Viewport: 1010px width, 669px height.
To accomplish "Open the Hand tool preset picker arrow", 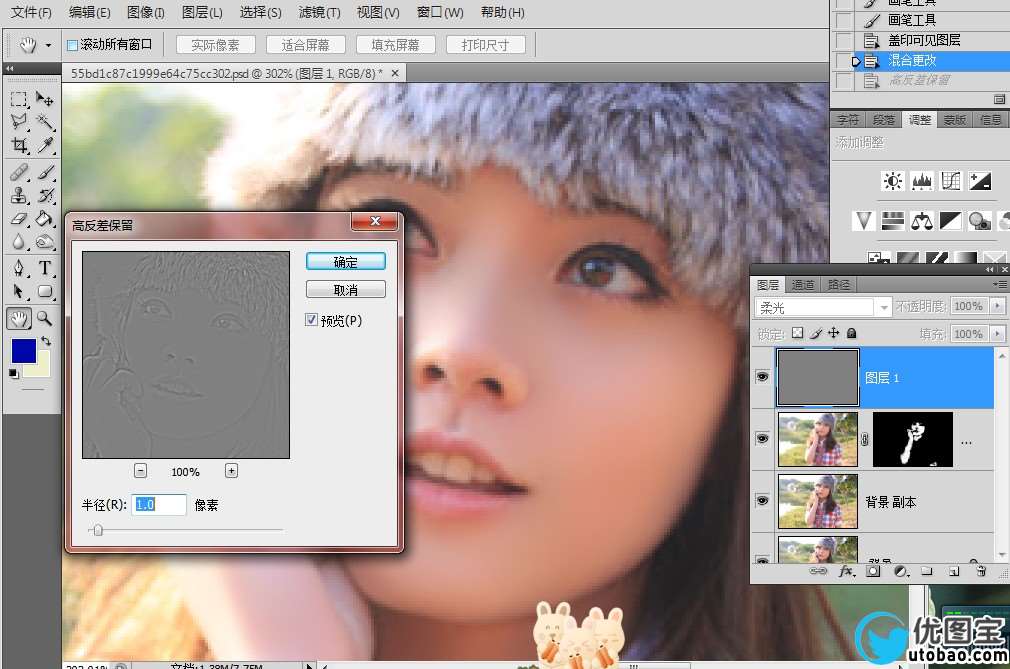I will [48, 46].
